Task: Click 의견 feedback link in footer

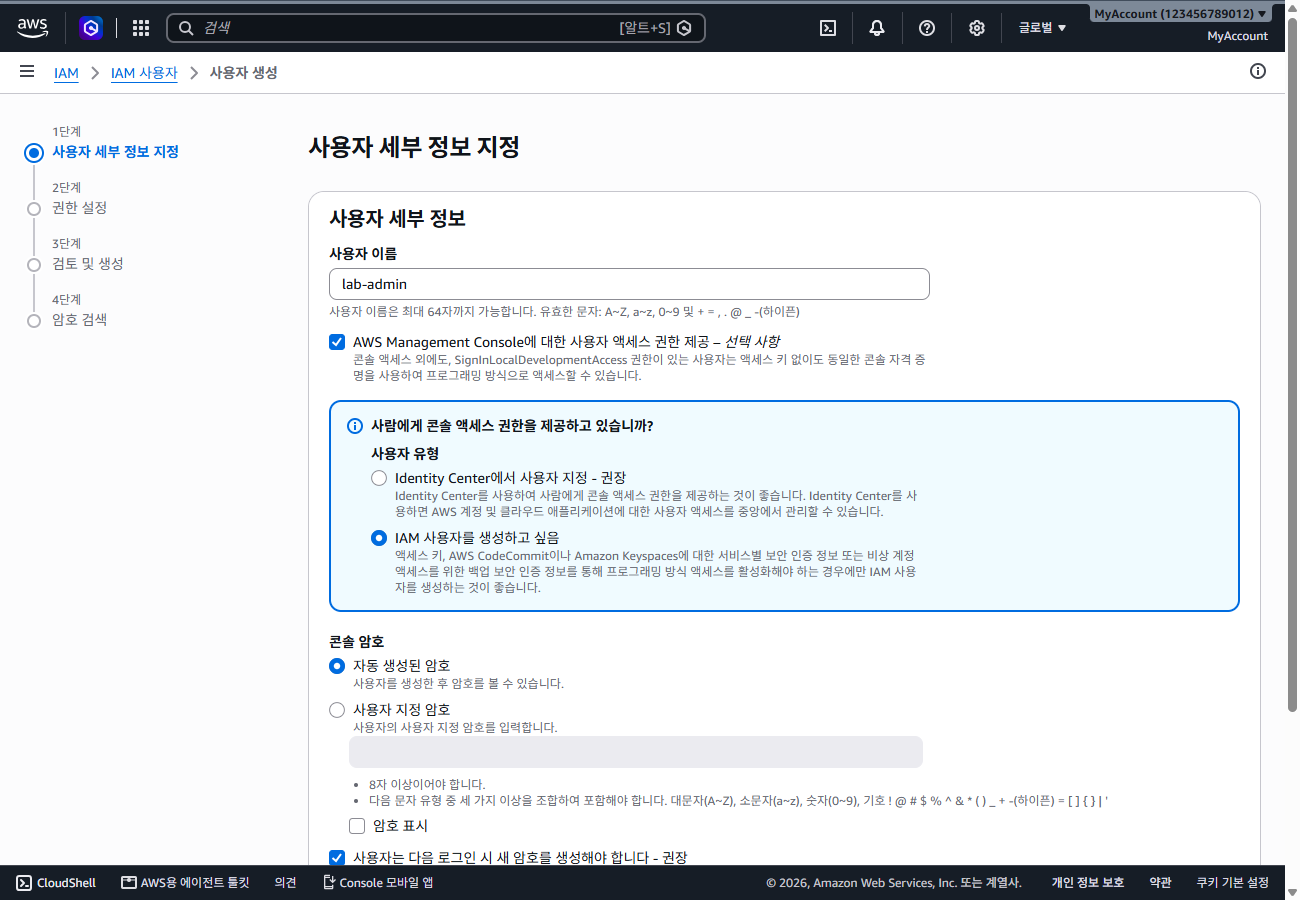Action: pos(286,882)
